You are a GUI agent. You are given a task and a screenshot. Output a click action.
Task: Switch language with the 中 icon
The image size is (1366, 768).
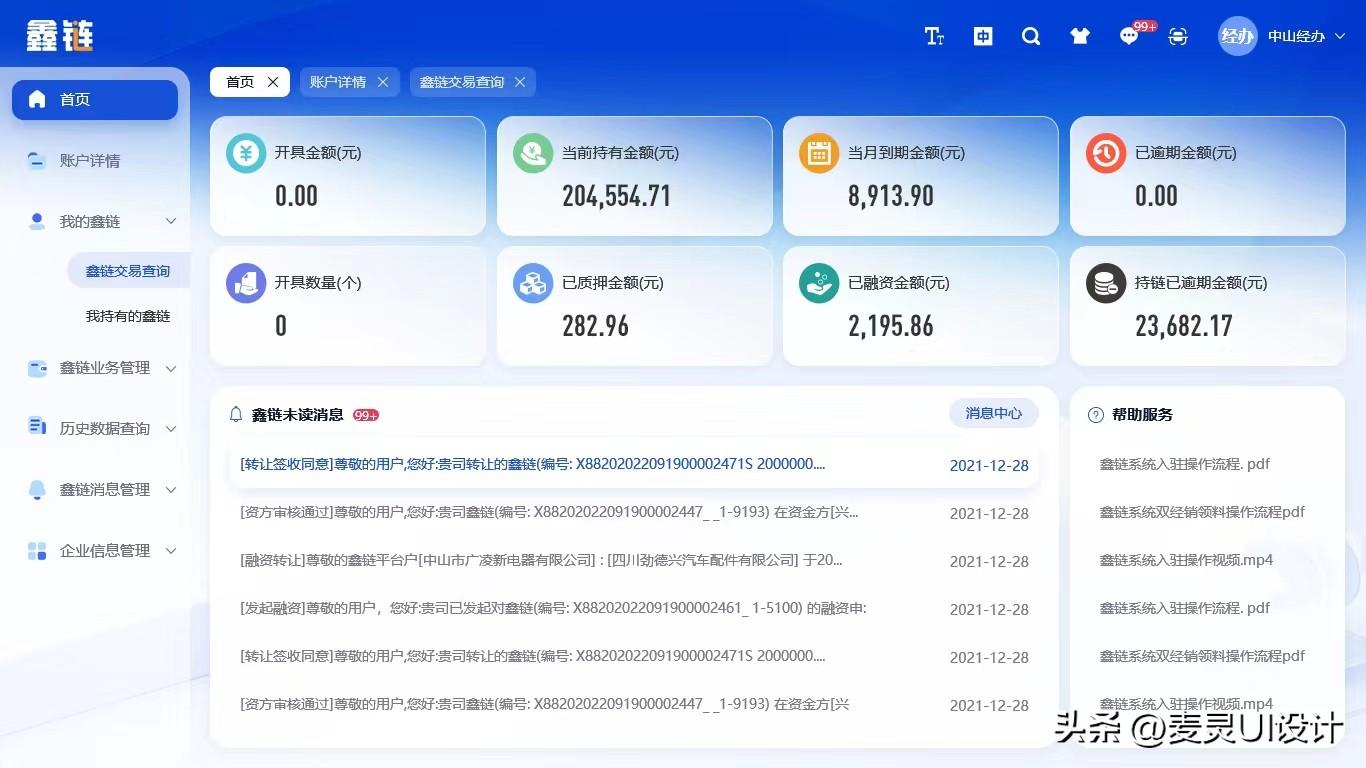(x=983, y=37)
